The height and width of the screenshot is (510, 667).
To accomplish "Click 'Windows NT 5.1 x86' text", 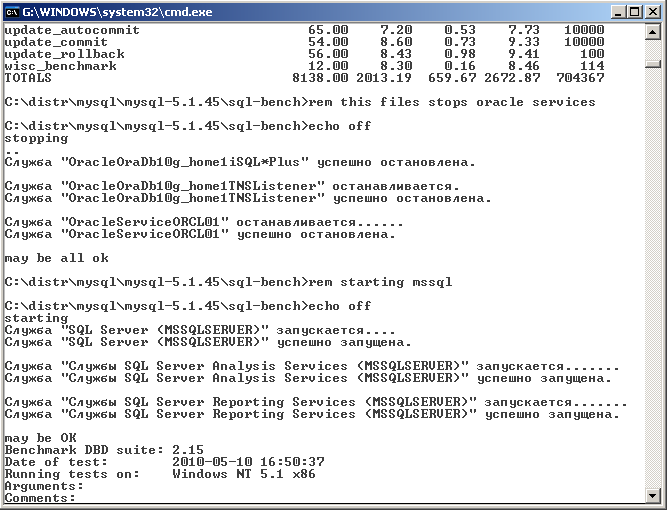I will (x=244, y=474).
